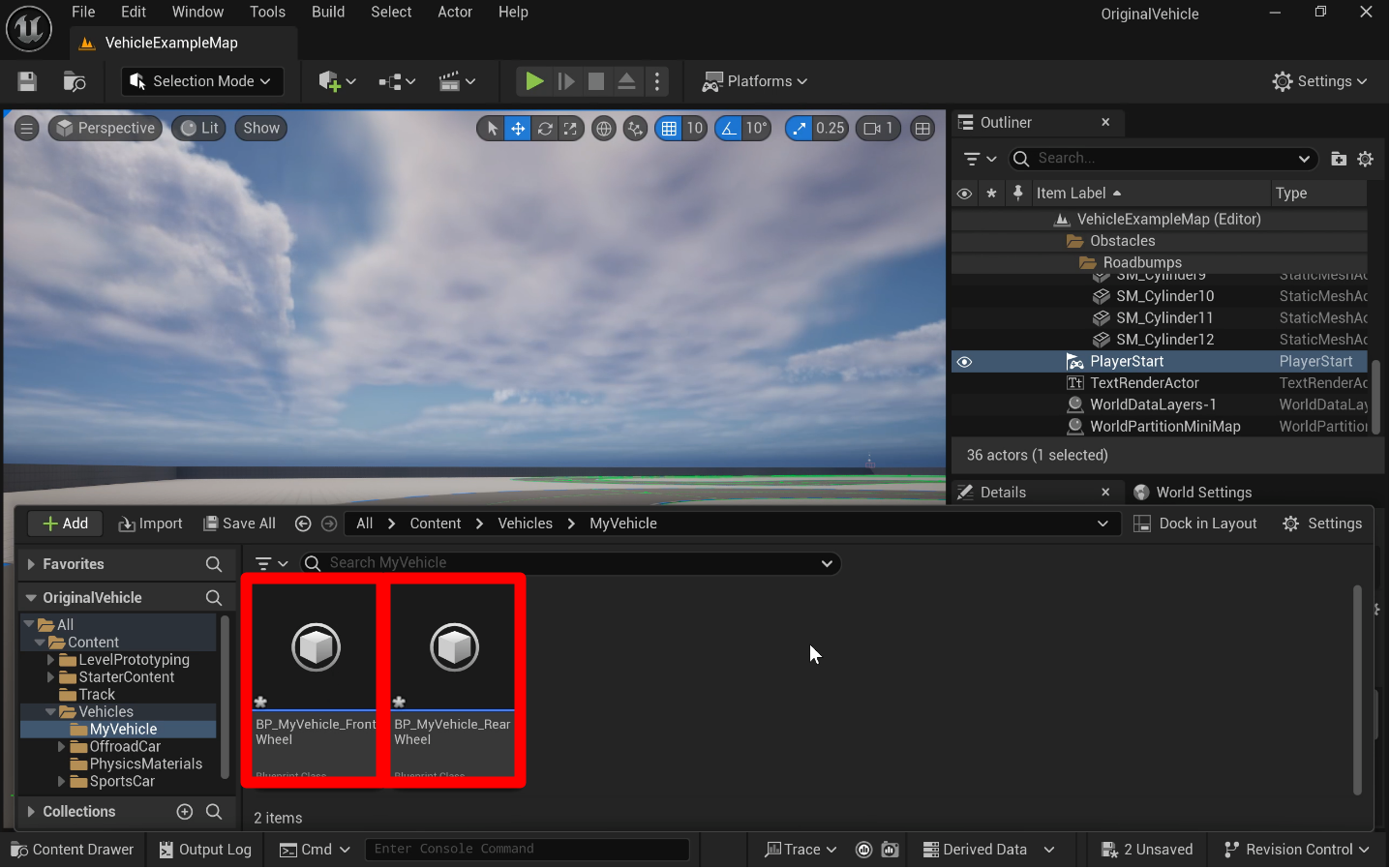
Task: Save the current level with floppy icon
Action: click(x=27, y=81)
